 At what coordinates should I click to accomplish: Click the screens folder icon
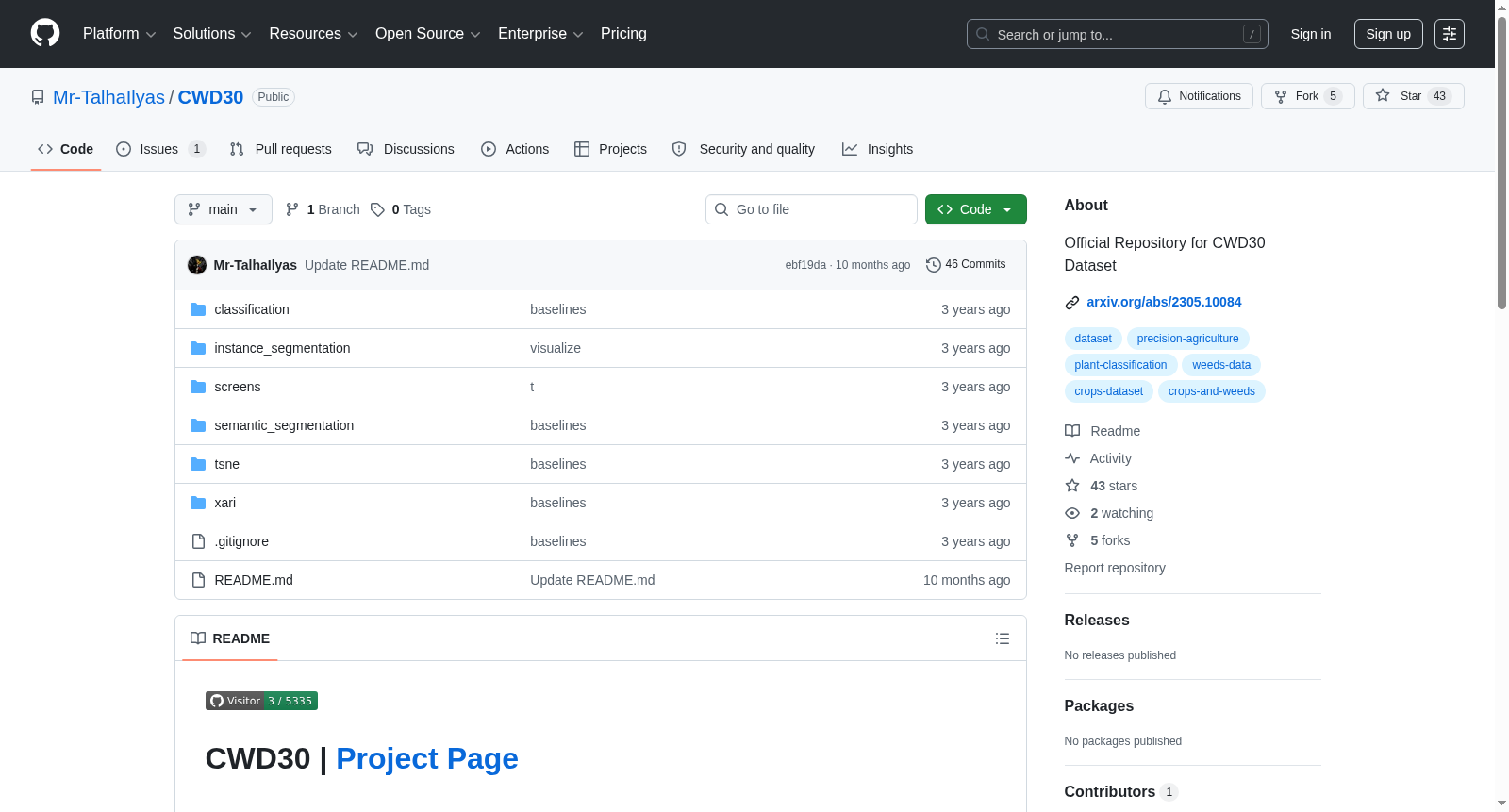coord(198,387)
